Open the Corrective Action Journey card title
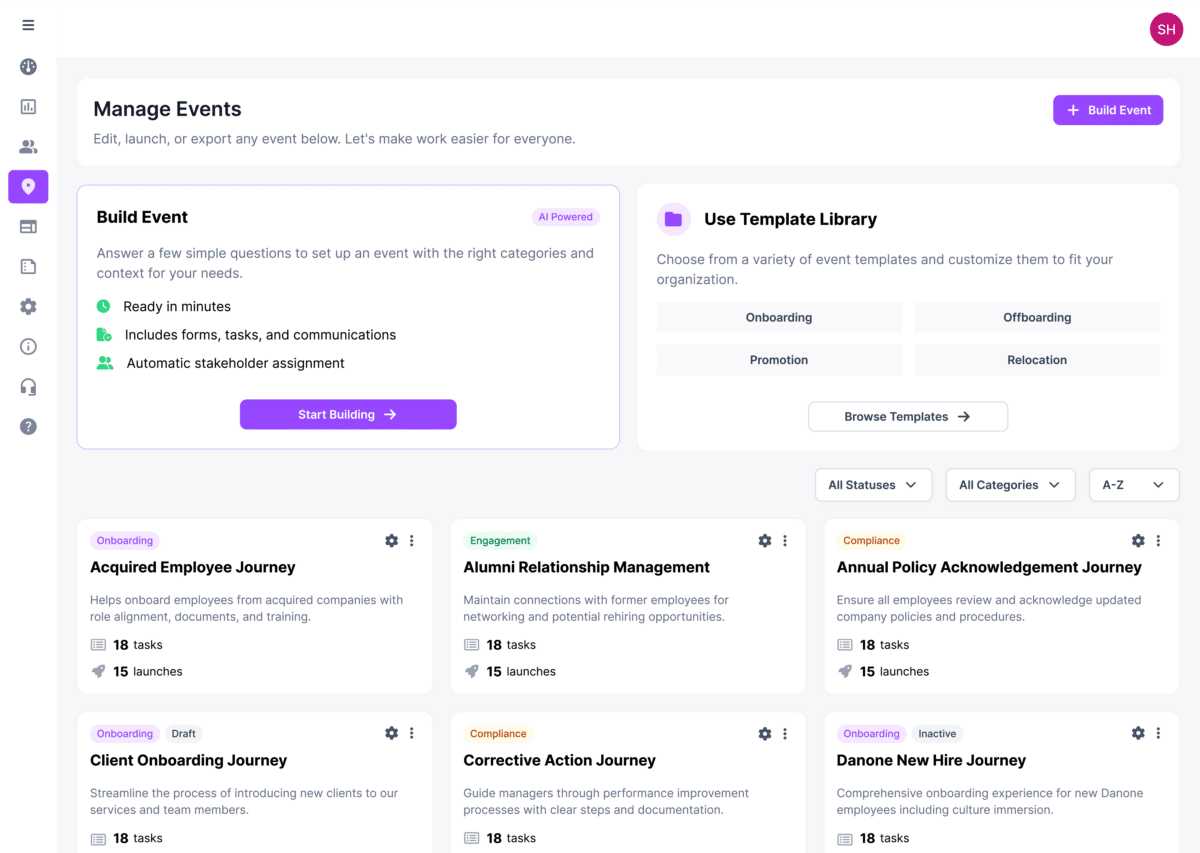This screenshot has width=1200, height=853. coord(559,760)
